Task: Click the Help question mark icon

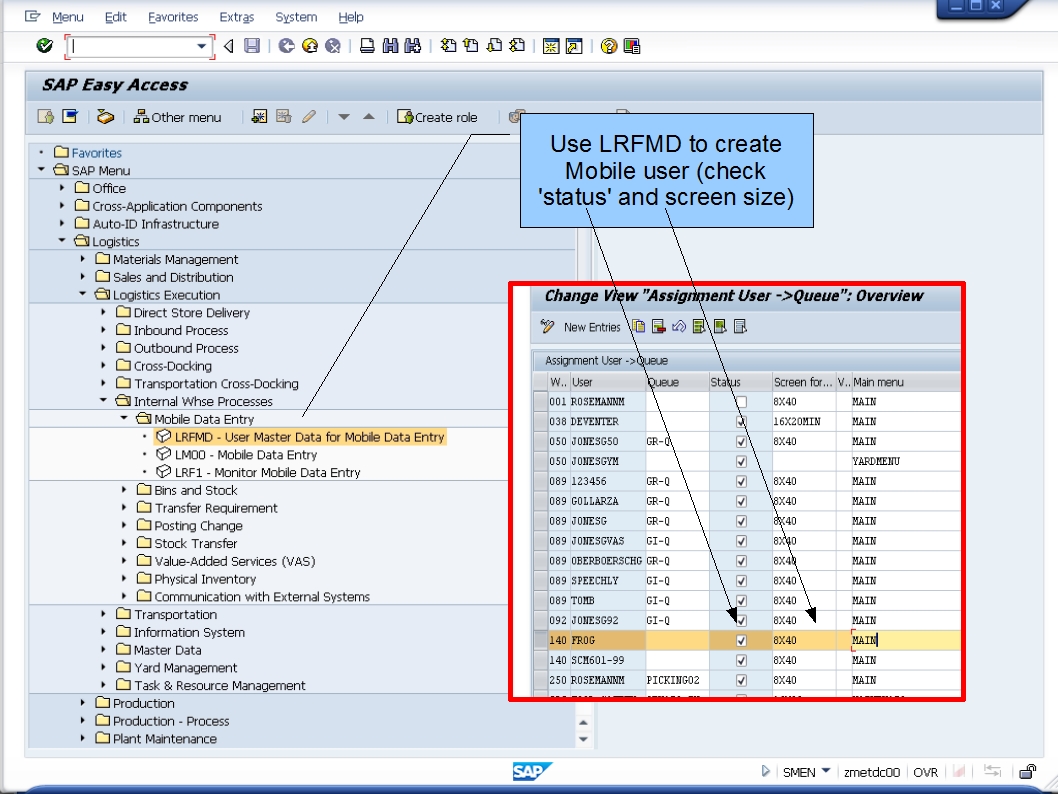Action: 611,44
